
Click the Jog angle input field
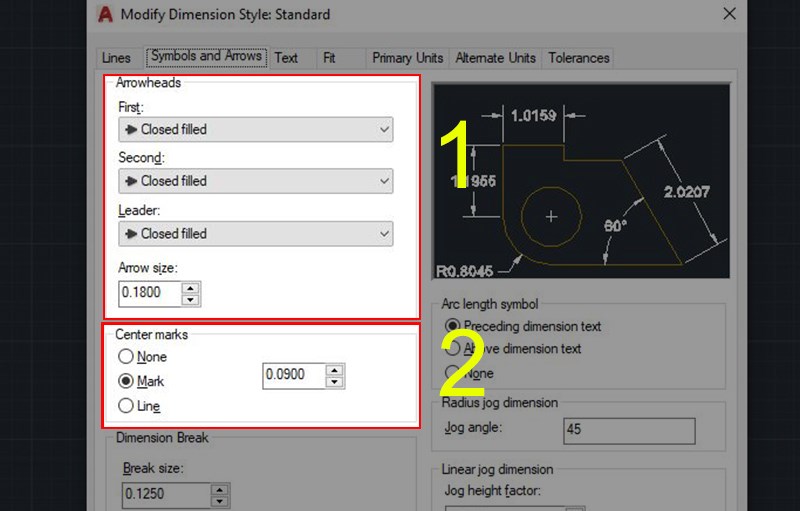pos(629,431)
